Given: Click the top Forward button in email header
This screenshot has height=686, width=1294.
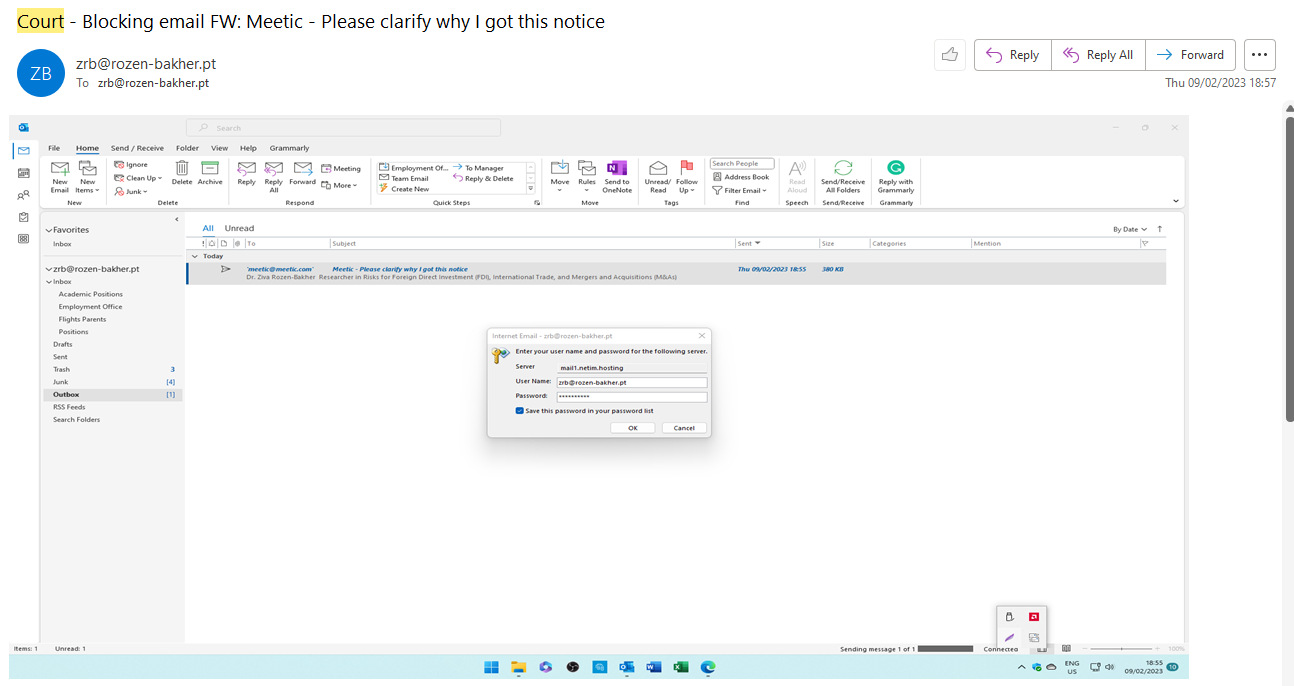Looking at the screenshot, I should [1191, 55].
